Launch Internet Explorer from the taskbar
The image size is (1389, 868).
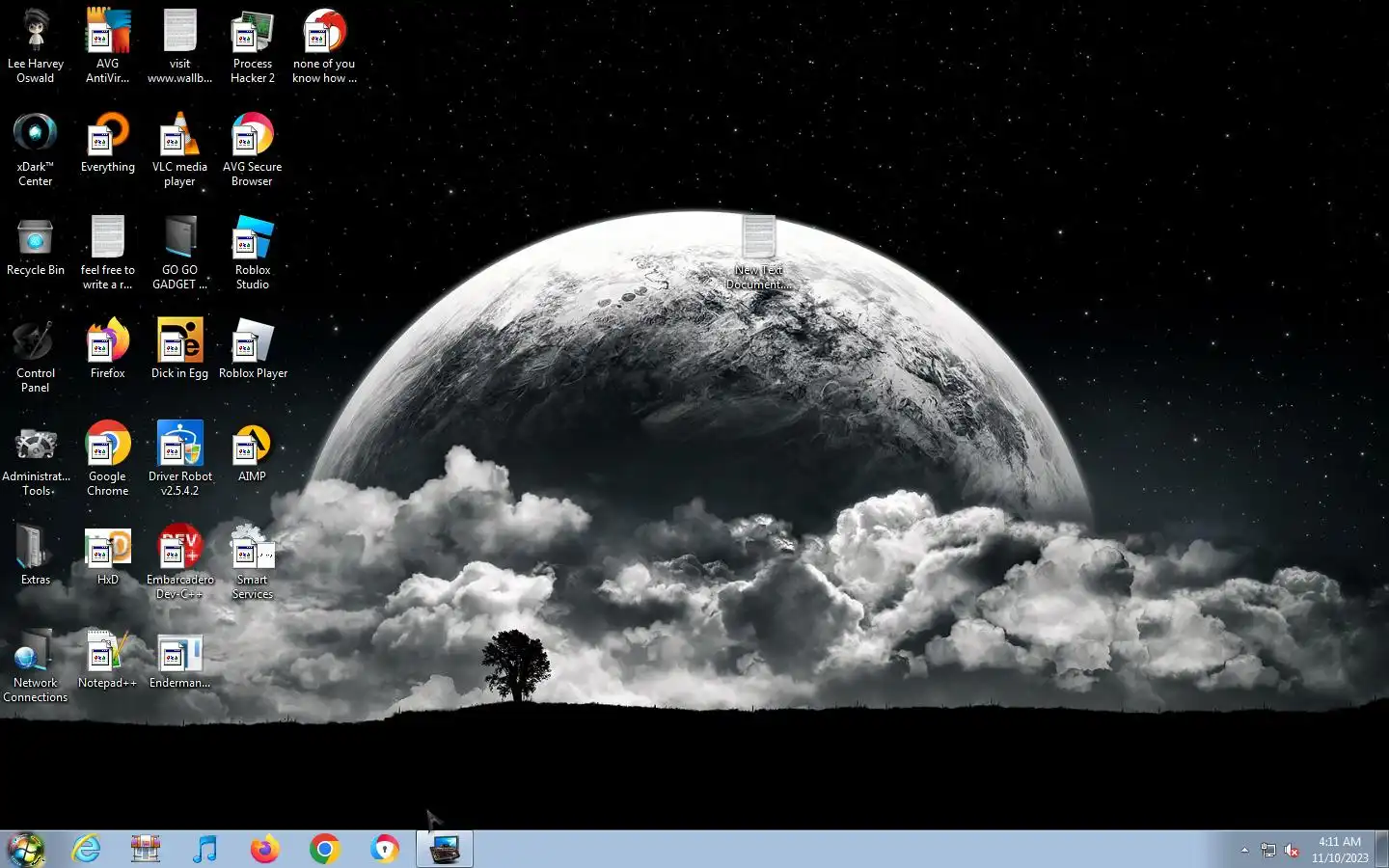tap(86, 849)
